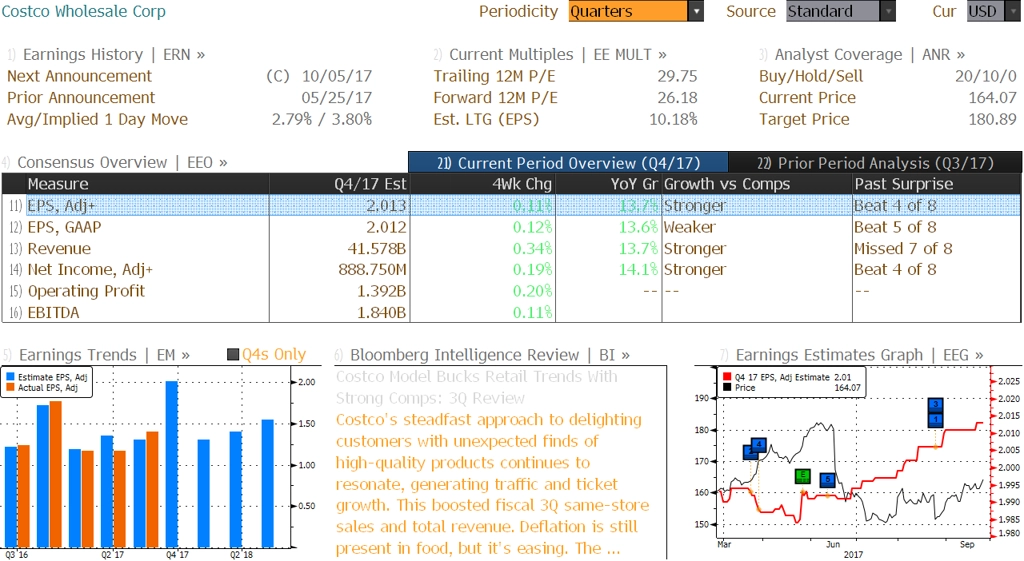
Task: Toggle the Q4s Only checkbox
Action: point(232,355)
